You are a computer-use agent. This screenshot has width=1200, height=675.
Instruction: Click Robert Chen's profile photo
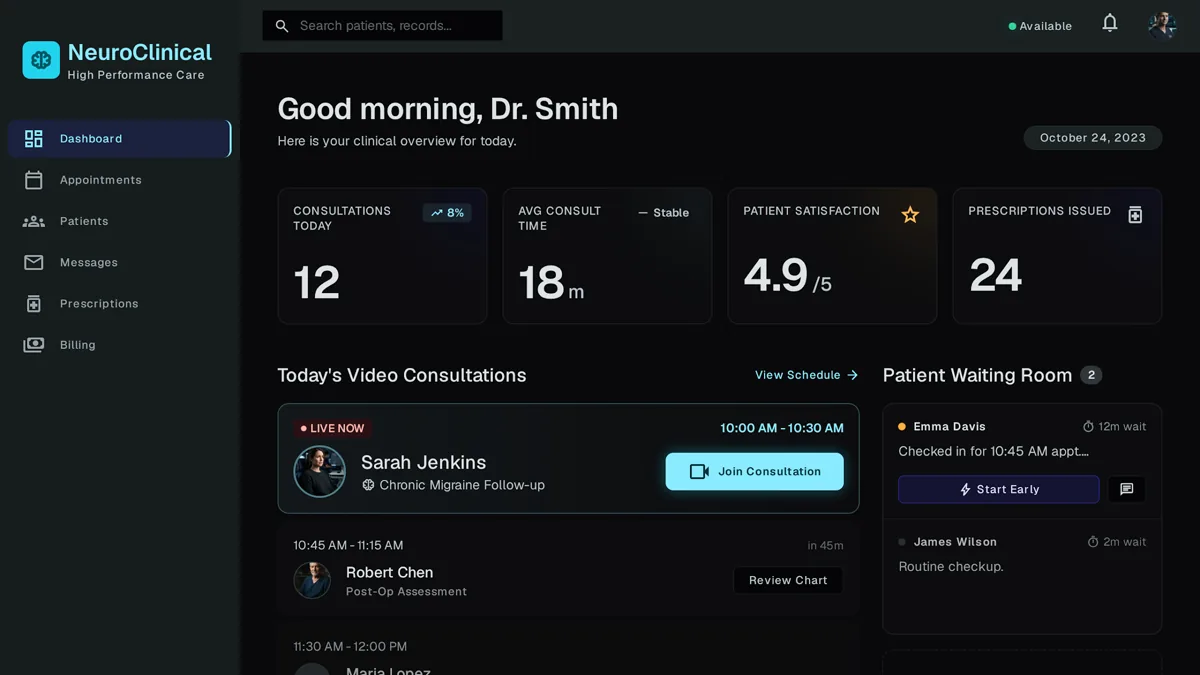click(312, 580)
